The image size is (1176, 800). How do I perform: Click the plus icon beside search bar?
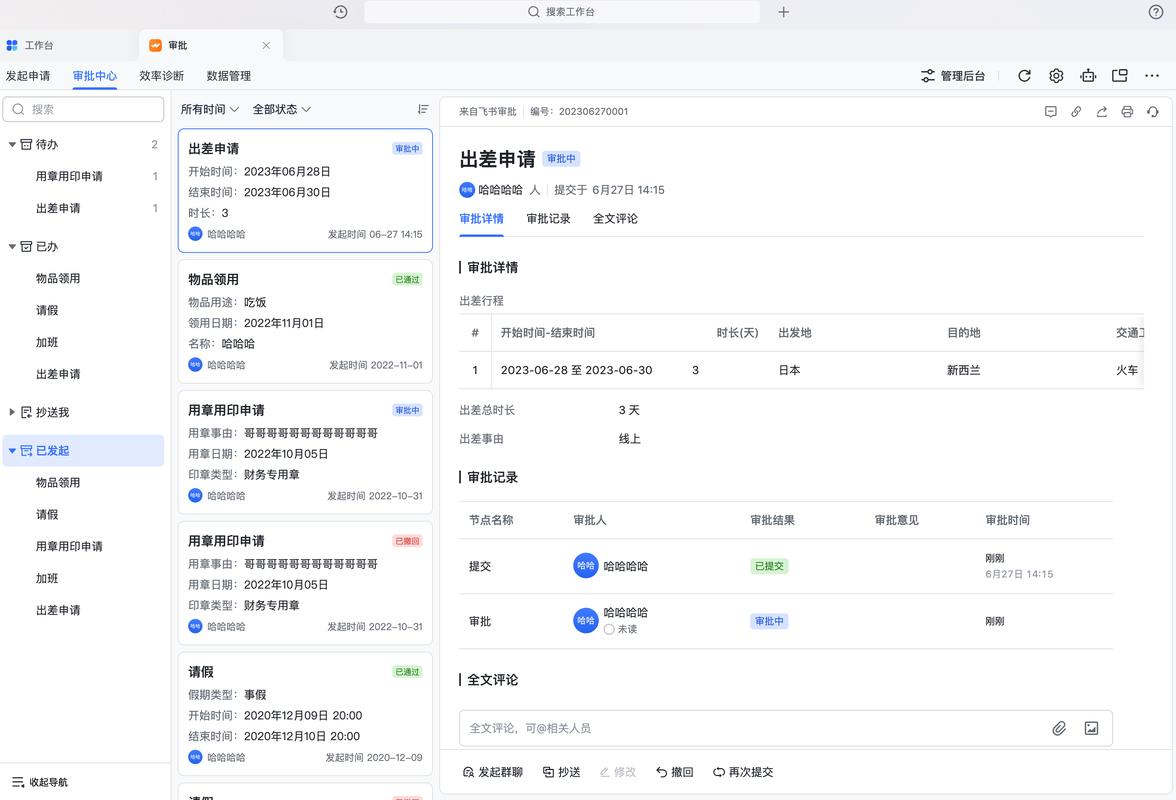pos(784,12)
